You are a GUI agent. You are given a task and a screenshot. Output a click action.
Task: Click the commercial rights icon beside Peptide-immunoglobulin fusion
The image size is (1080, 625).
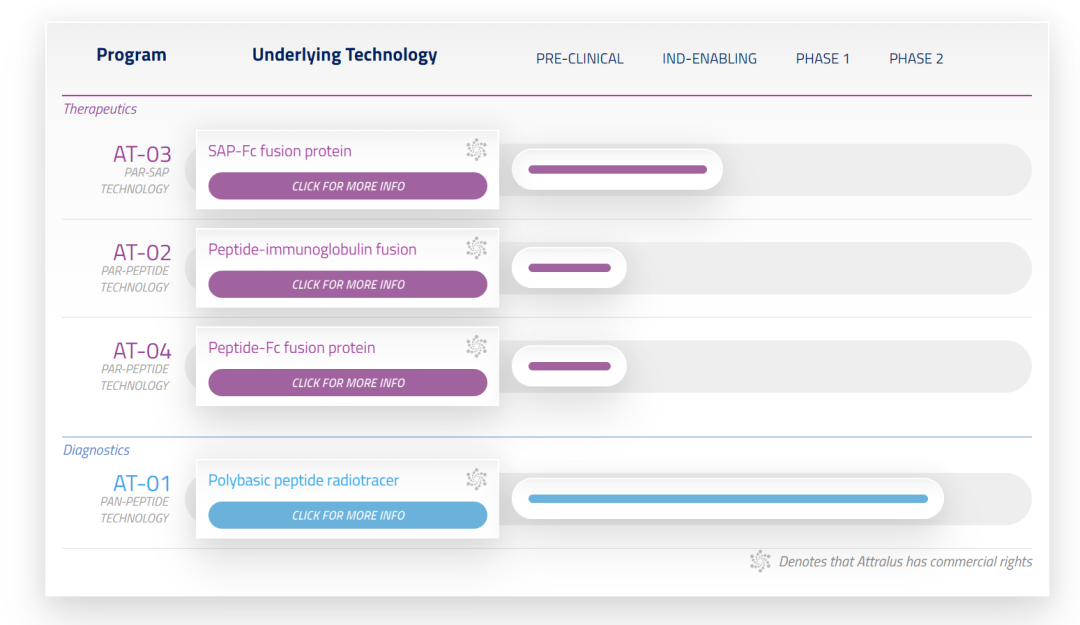tap(476, 248)
